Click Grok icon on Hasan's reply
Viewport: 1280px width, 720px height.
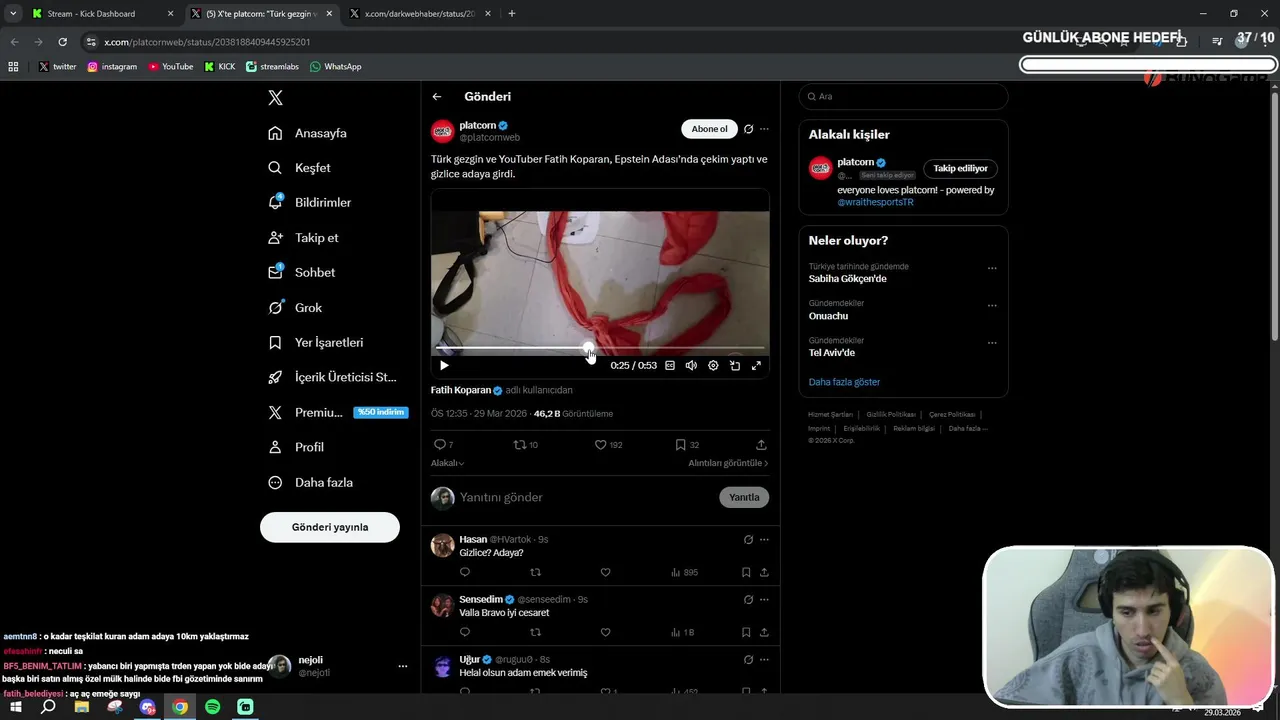click(x=748, y=540)
